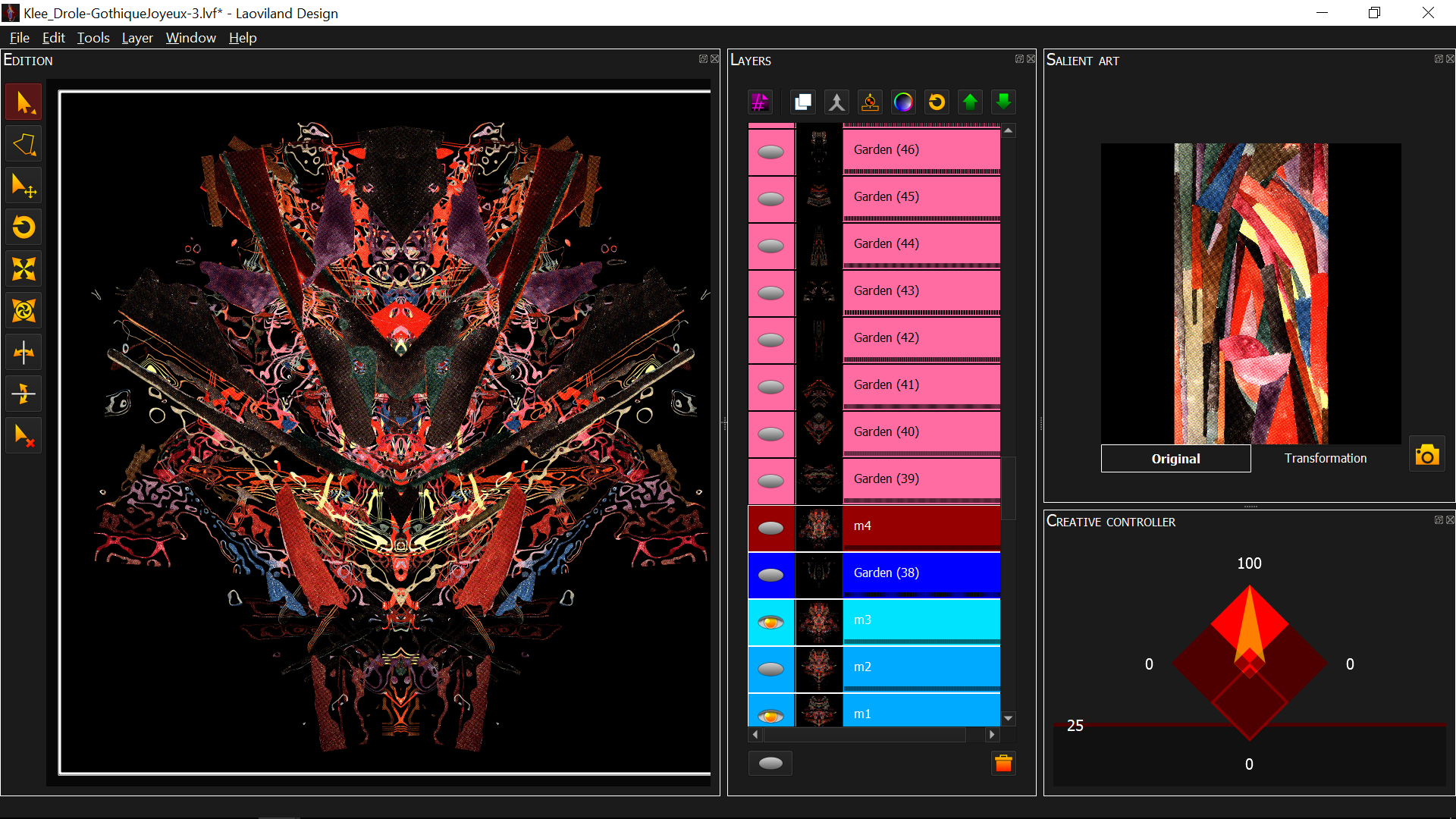This screenshot has height=819, width=1456.
Task: Click the reset/undo rotation icon
Action: click(937, 100)
